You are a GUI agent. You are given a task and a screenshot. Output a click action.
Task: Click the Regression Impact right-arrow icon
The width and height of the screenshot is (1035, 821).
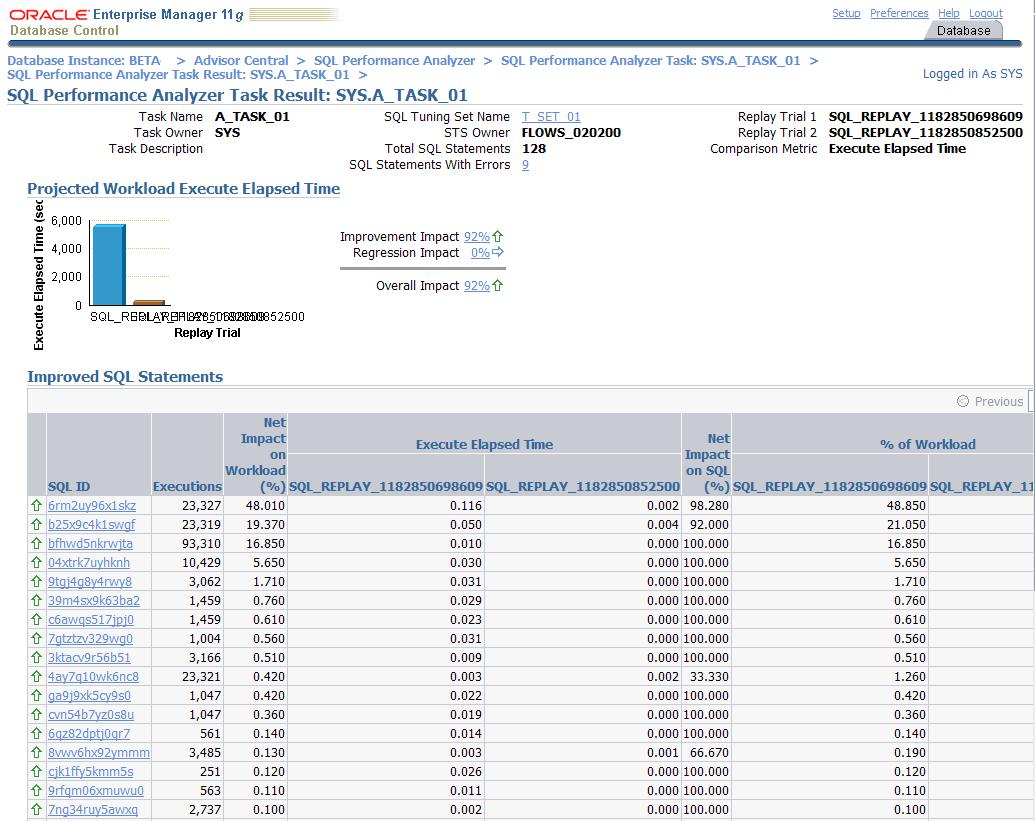[x=498, y=253]
